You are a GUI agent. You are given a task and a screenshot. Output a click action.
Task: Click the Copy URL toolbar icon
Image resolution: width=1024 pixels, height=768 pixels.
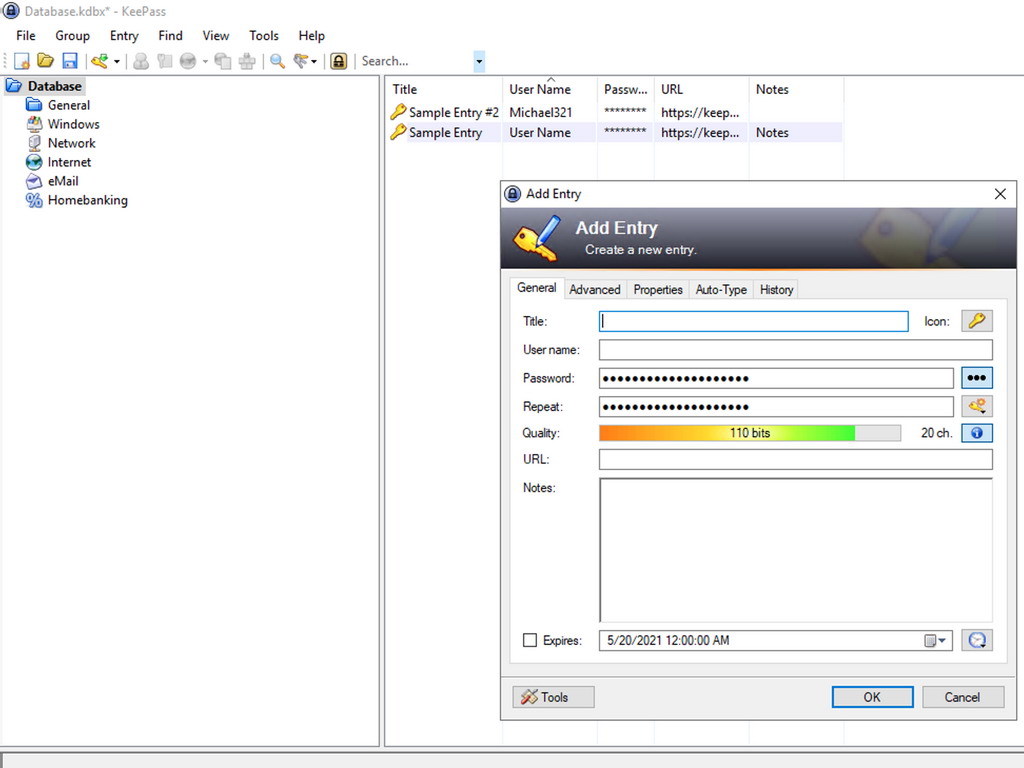point(223,61)
